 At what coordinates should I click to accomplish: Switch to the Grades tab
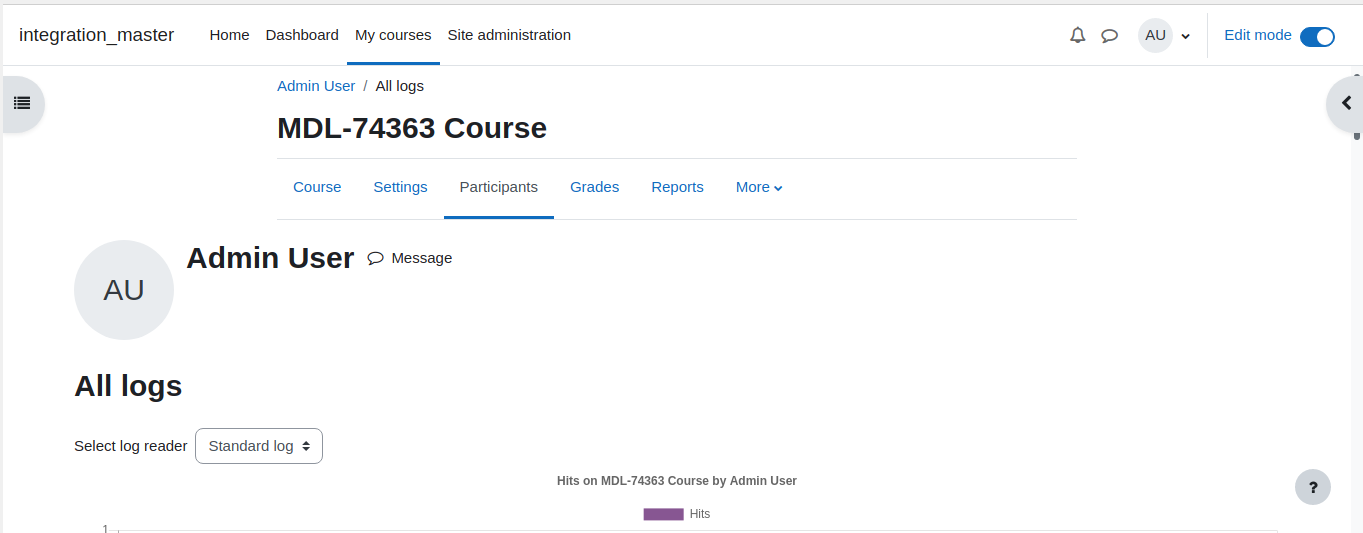[x=594, y=187]
